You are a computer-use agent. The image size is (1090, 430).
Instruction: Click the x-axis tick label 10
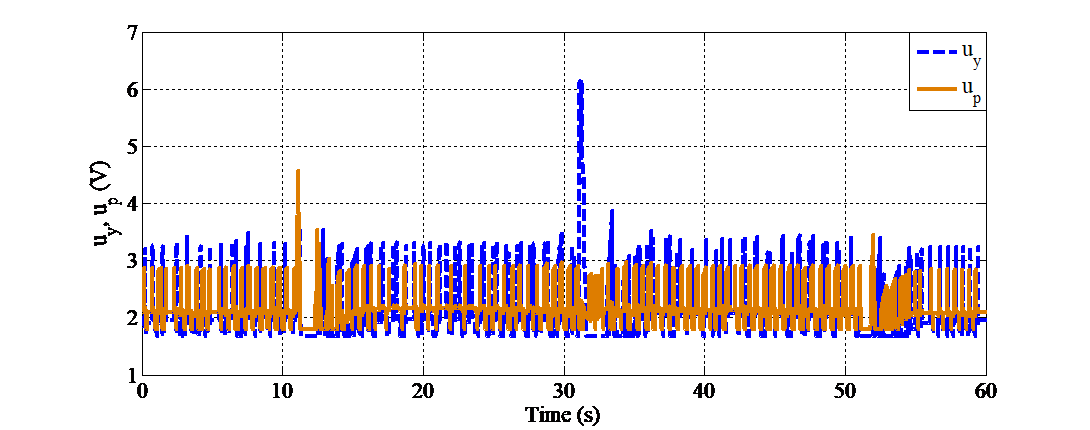pos(282,388)
